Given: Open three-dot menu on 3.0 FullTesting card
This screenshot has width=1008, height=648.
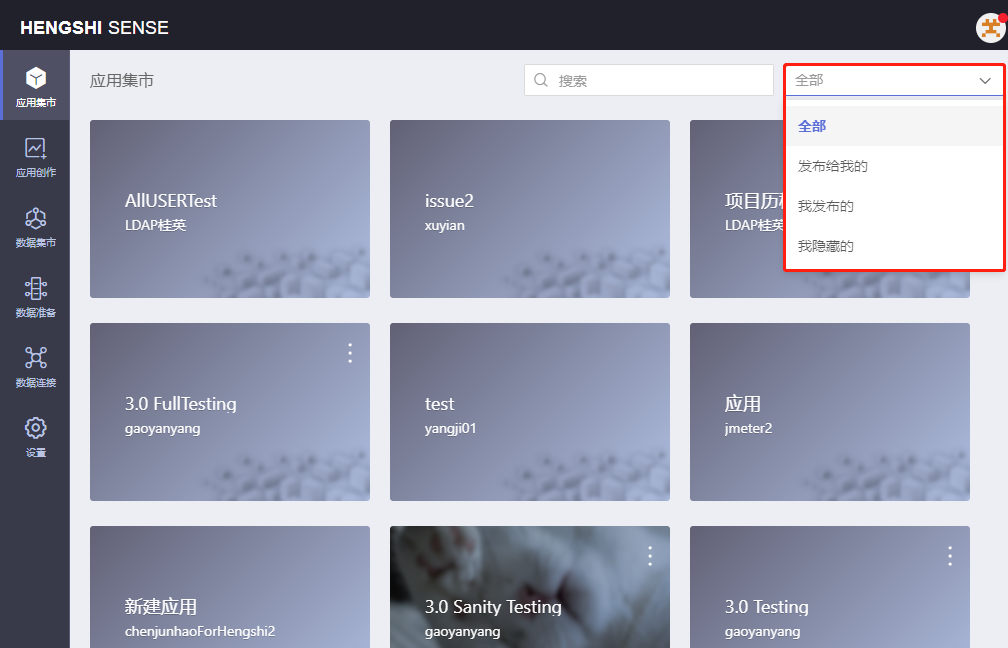Looking at the screenshot, I should pos(350,353).
